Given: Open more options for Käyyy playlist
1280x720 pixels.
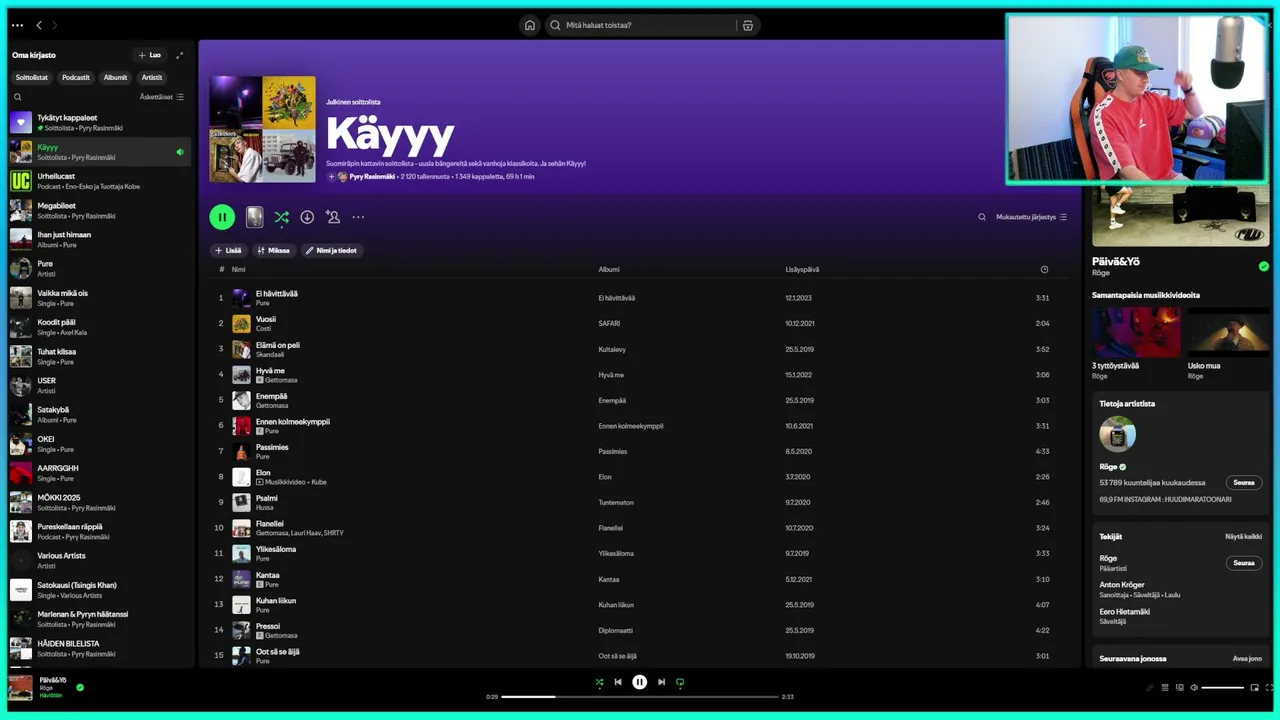Looking at the screenshot, I should point(358,217).
